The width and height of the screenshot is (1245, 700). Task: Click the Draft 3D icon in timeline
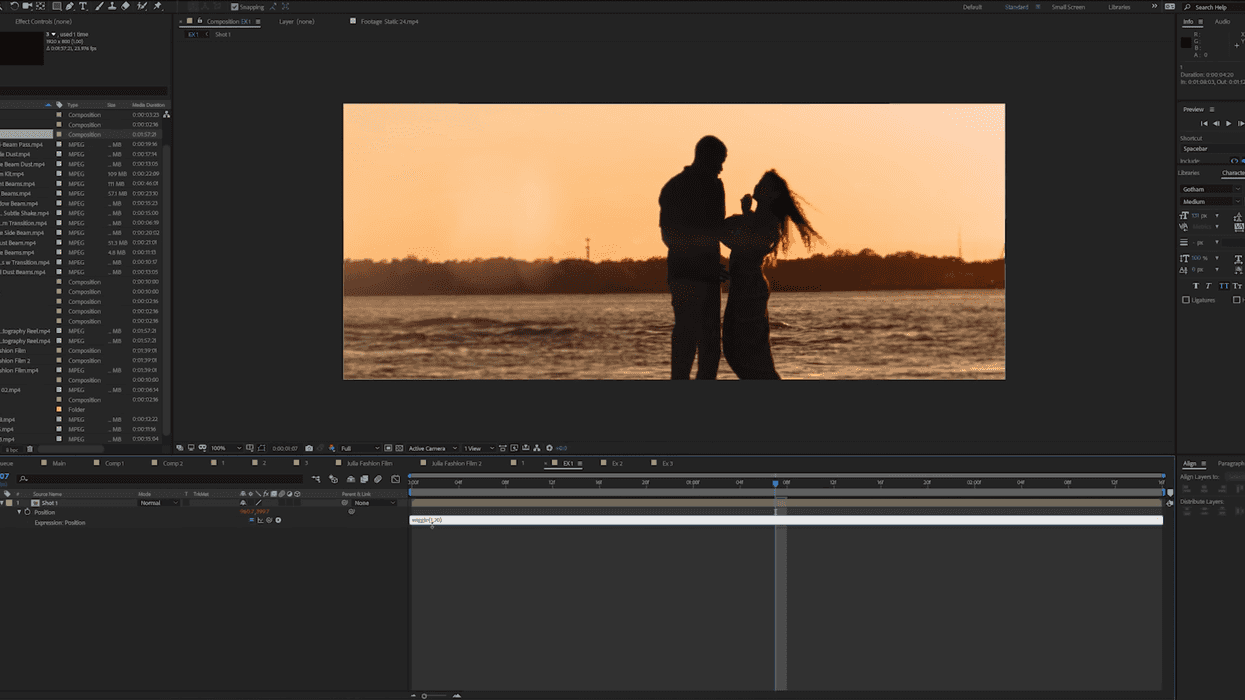333,479
